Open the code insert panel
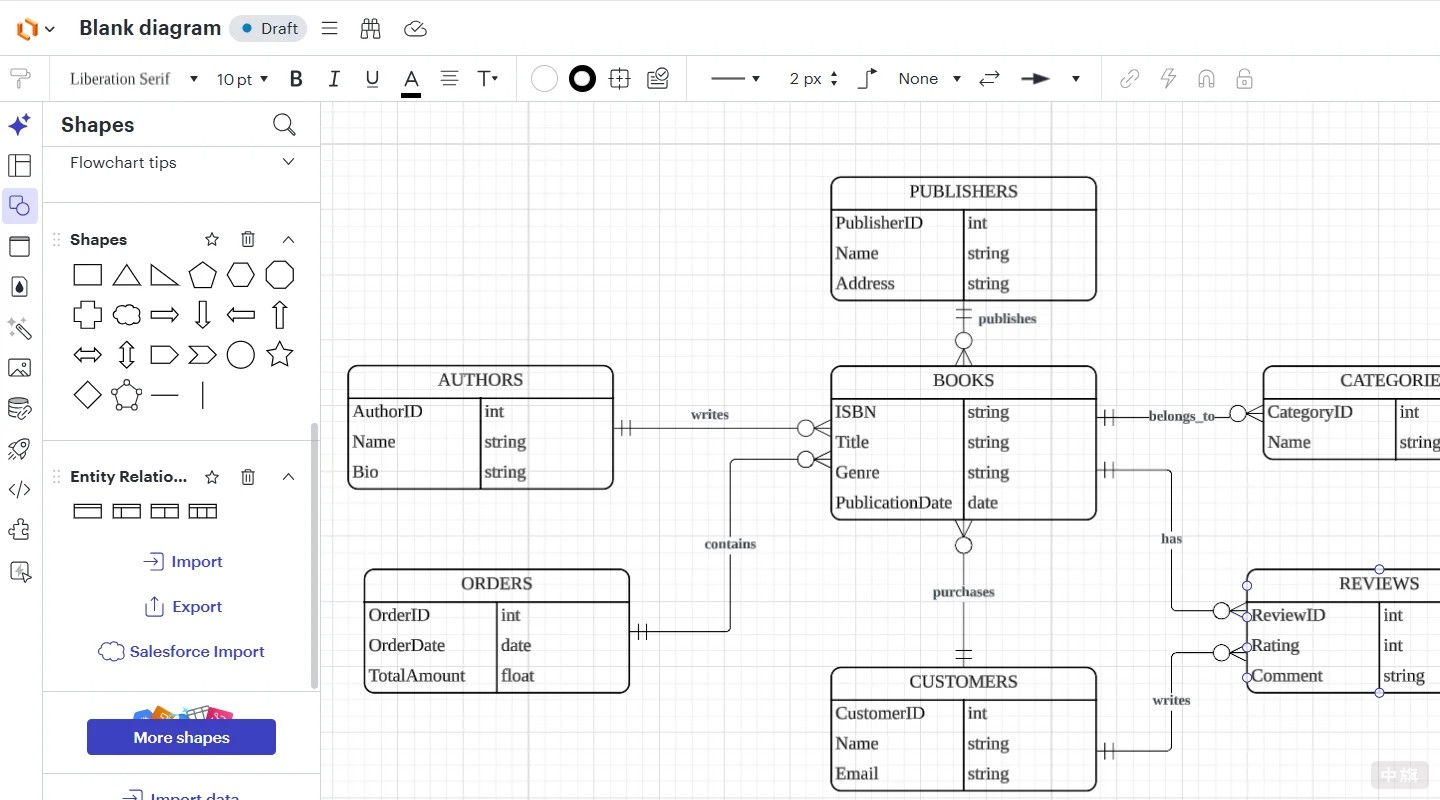The width and height of the screenshot is (1440, 800). tap(19, 490)
